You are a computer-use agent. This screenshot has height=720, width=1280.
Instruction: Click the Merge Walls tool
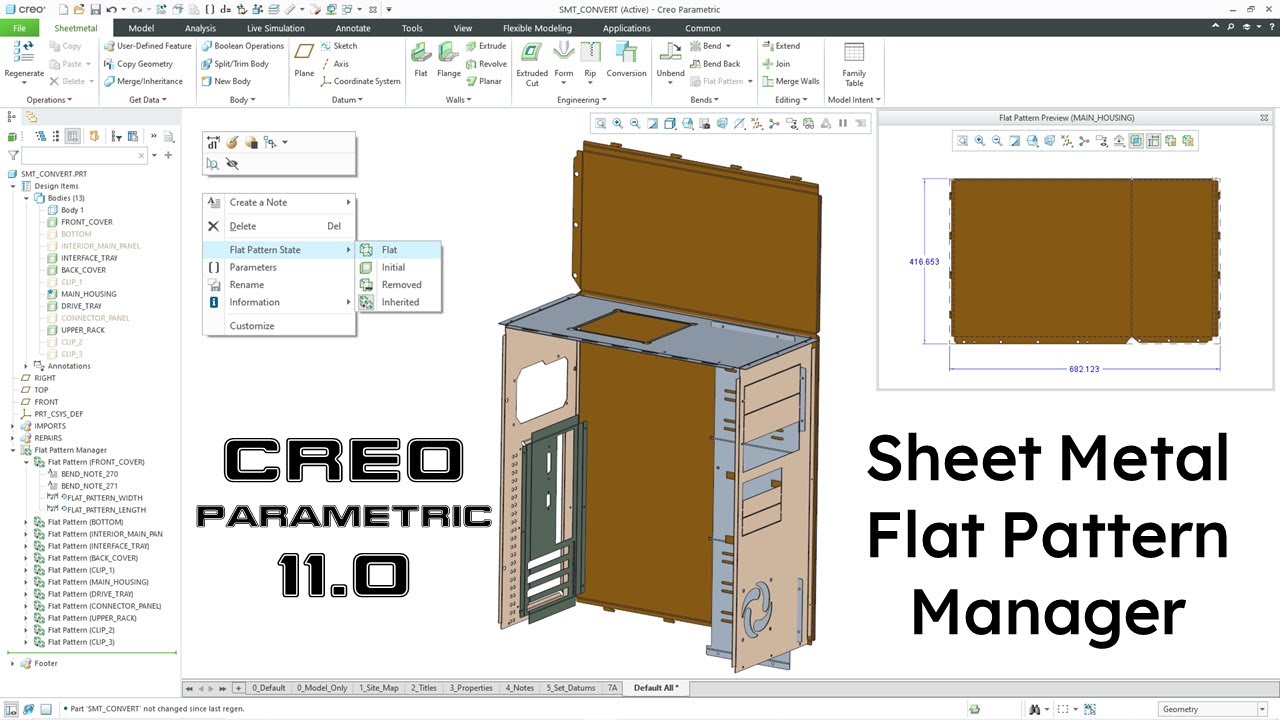click(x=790, y=82)
